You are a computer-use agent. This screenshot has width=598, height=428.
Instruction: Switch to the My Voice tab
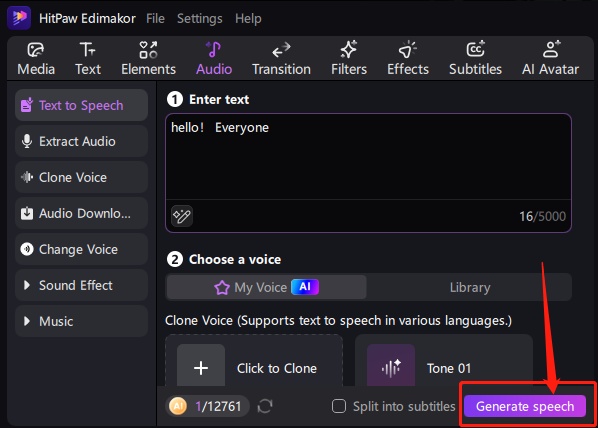[x=267, y=287]
